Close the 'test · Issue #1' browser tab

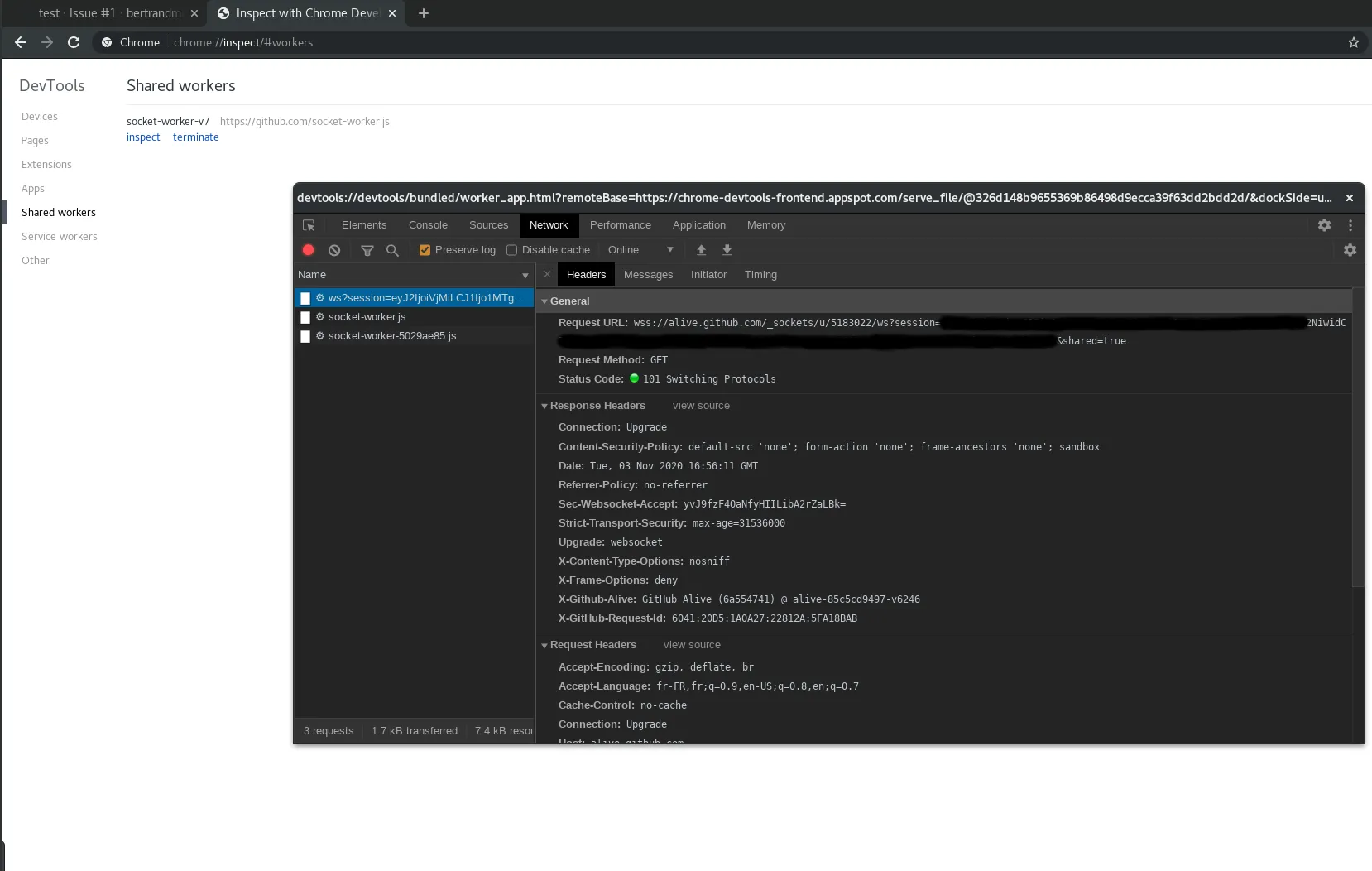pyautogui.click(x=194, y=13)
